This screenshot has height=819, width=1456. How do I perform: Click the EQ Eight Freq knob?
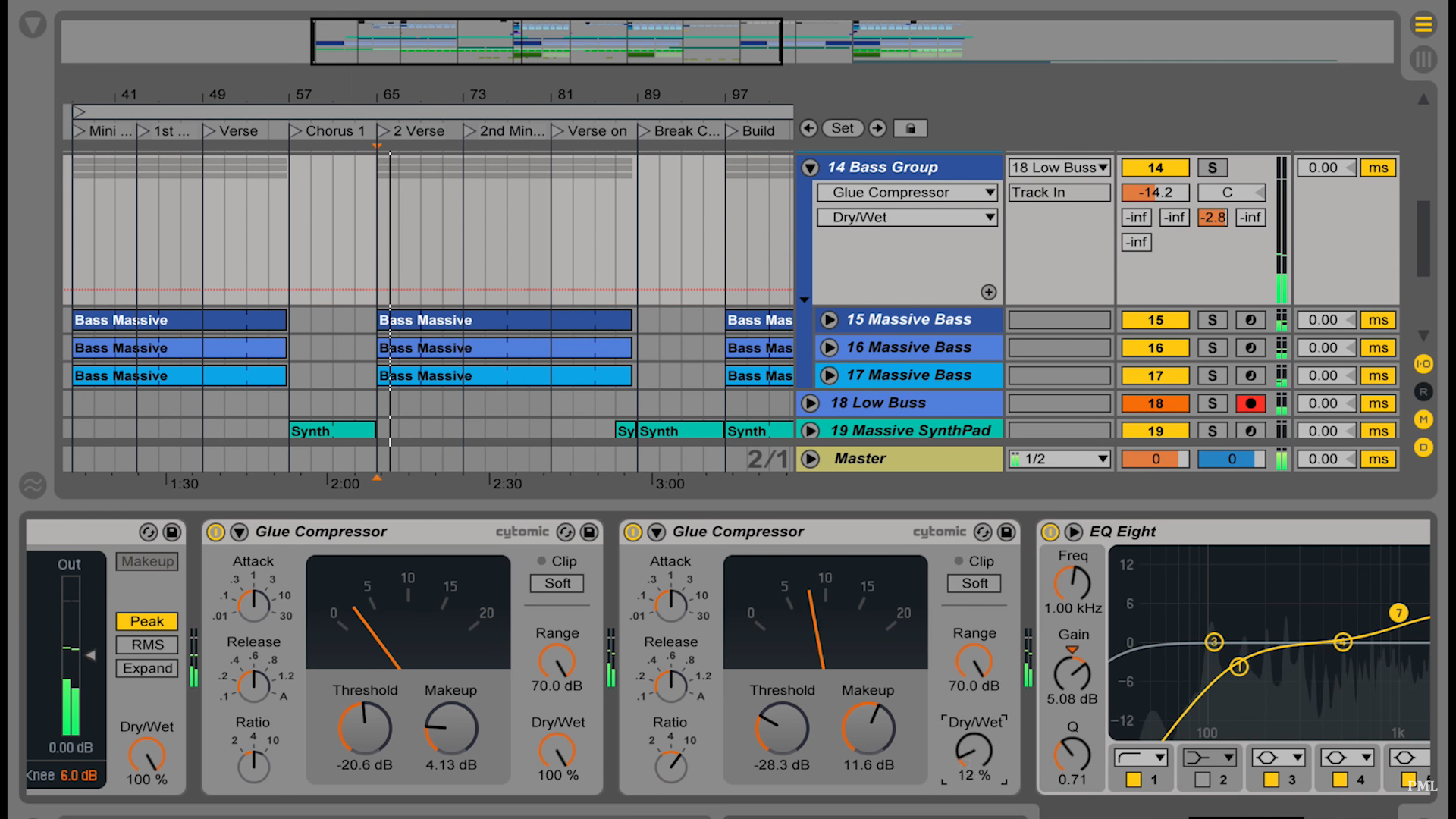click(x=1072, y=582)
